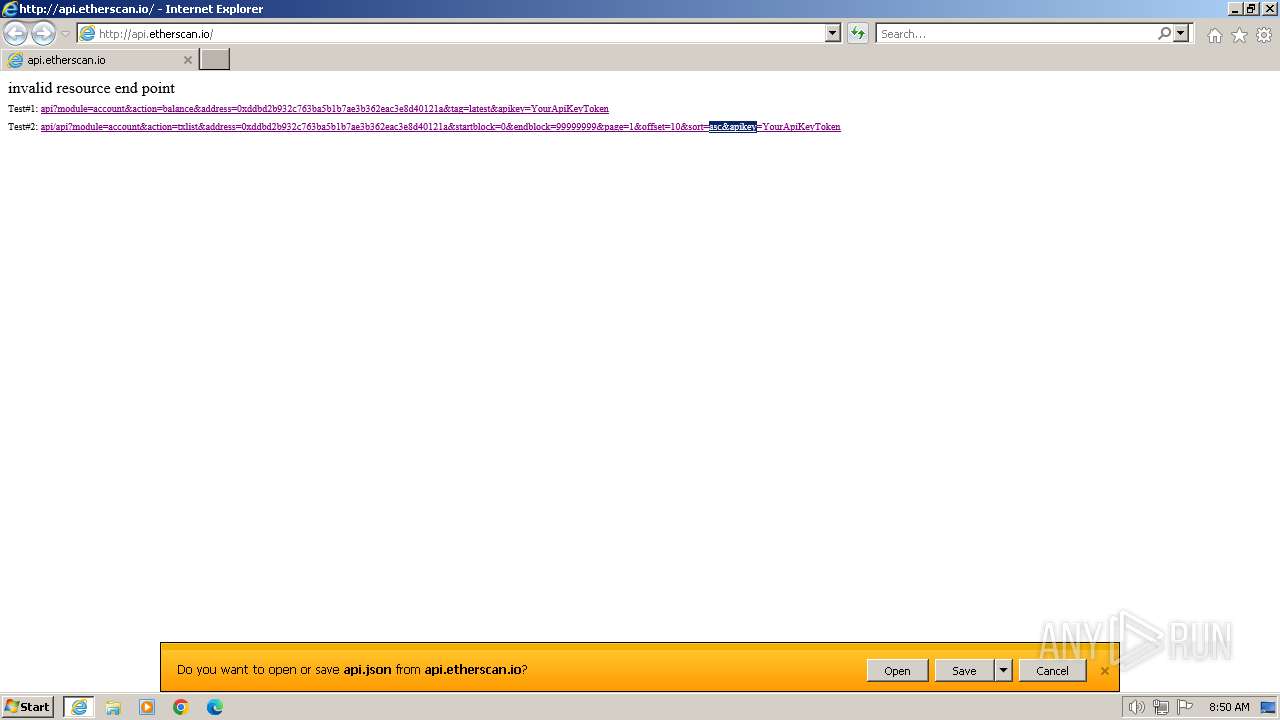
Task: Dismiss the download notification bar with X
Action: point(1104,671)
